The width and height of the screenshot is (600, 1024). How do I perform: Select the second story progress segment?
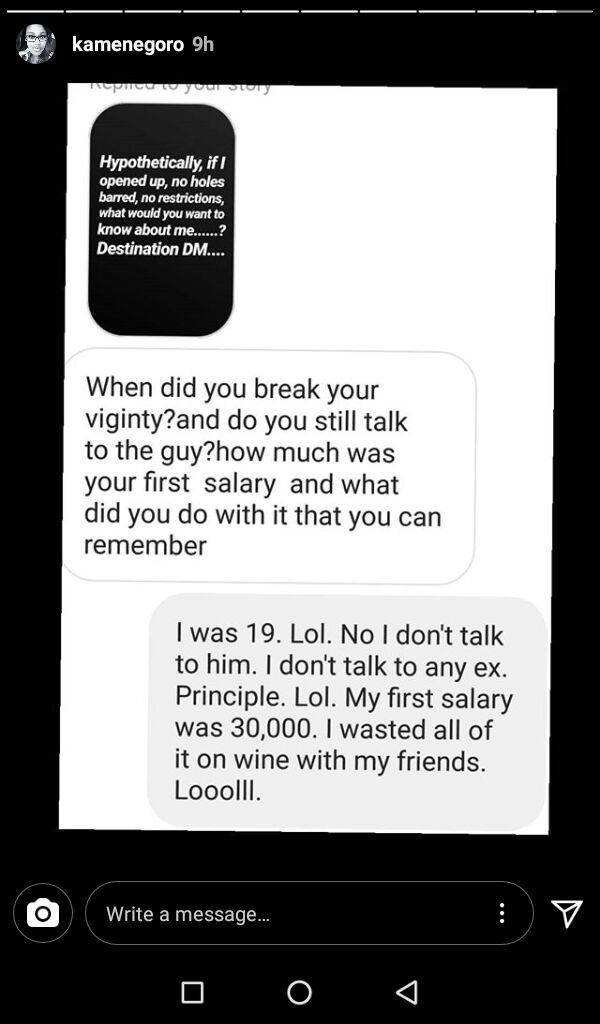click(x=94, y=11)
